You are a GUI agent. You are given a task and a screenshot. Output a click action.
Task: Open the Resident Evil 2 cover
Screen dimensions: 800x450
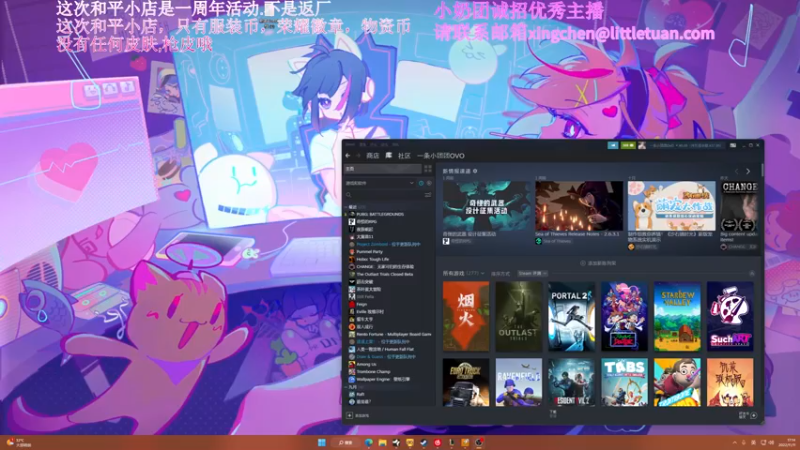point(571,382)
